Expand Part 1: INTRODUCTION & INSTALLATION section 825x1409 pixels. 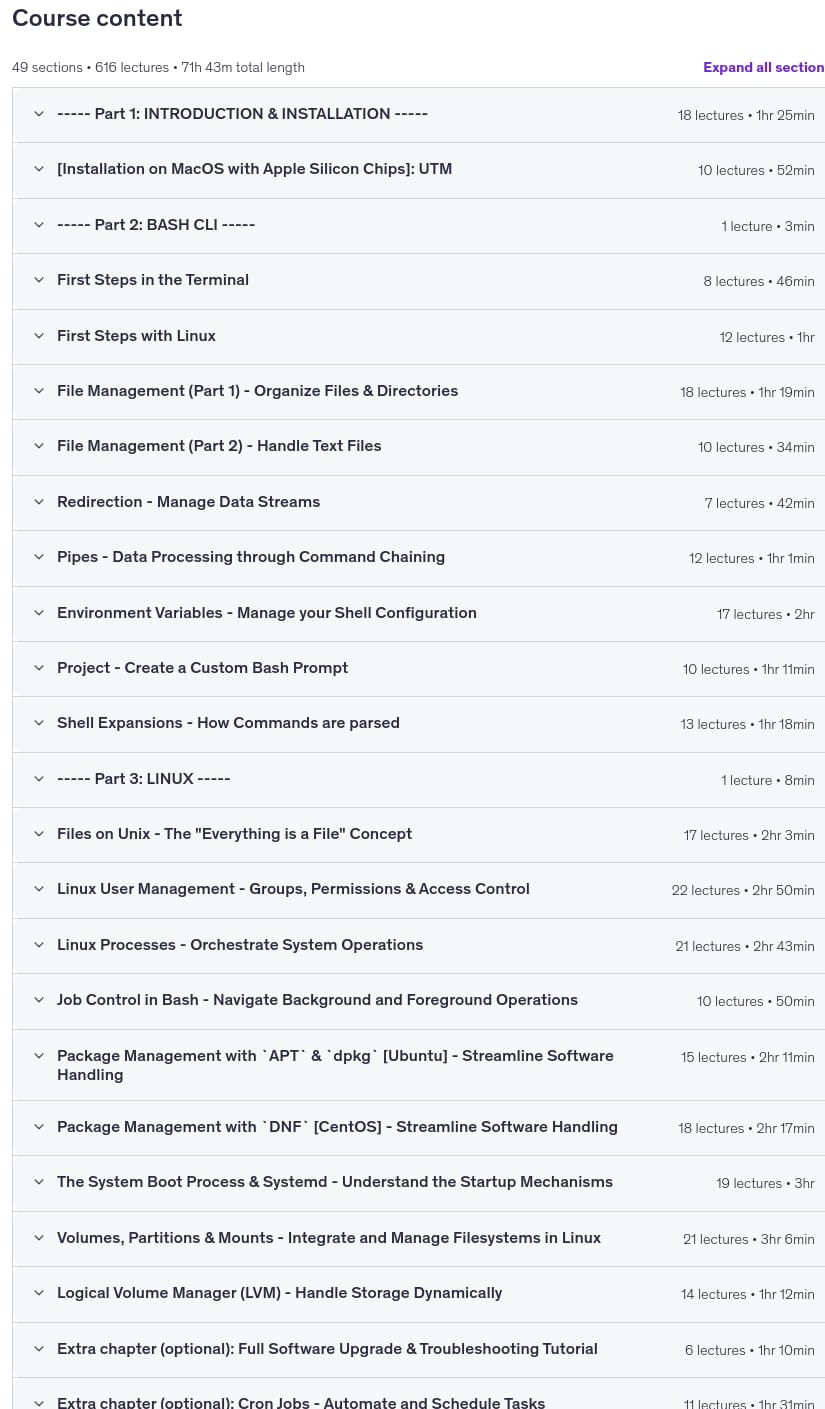418,115
